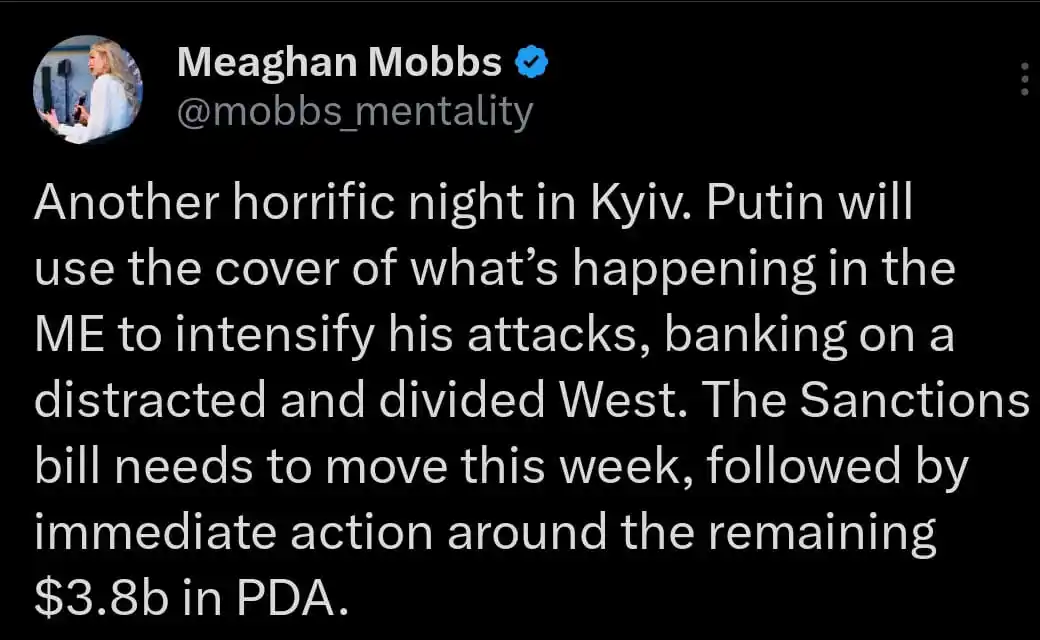This screenshot has width=1040, height=640.
Task: Click the blue verified checkmark badge
Action: pos(531,64)
